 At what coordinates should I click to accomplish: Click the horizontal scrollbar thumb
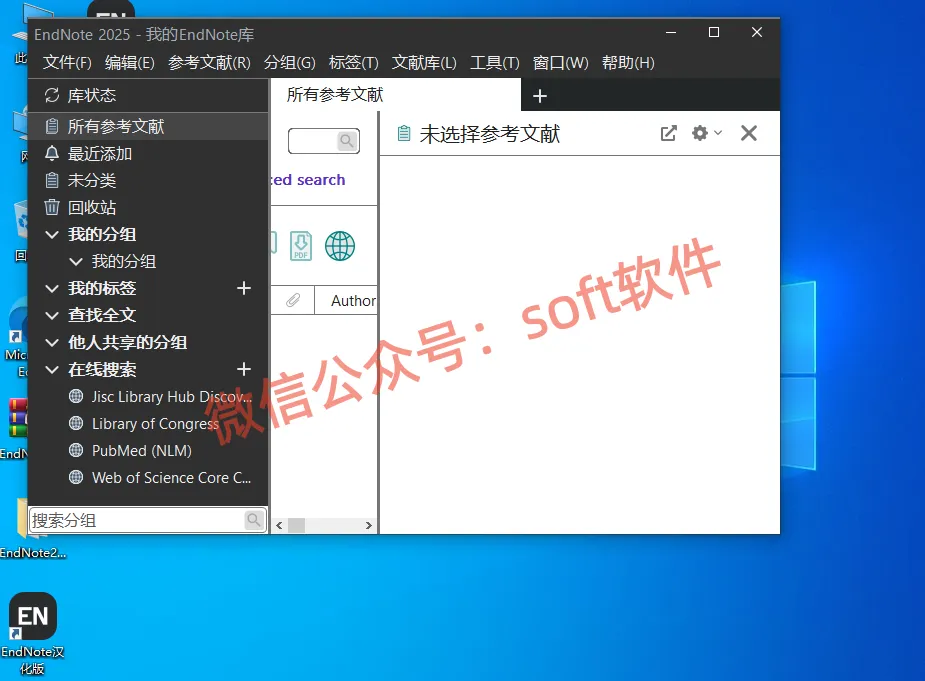[296, 525]
